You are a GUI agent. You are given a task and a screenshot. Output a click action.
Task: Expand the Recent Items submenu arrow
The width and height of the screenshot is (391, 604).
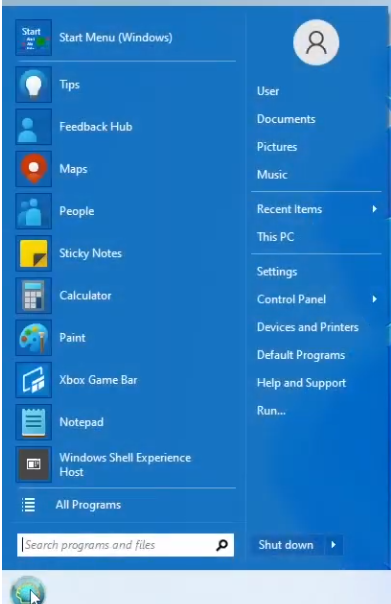374,209
